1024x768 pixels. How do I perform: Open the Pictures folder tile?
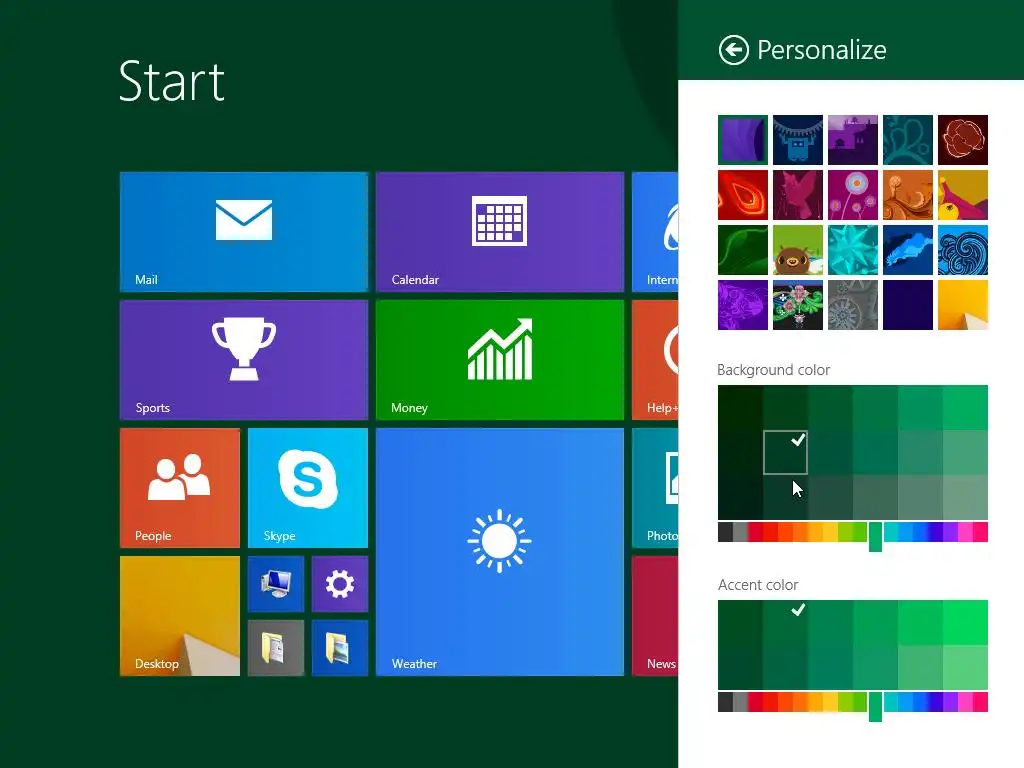pos(340,648)
